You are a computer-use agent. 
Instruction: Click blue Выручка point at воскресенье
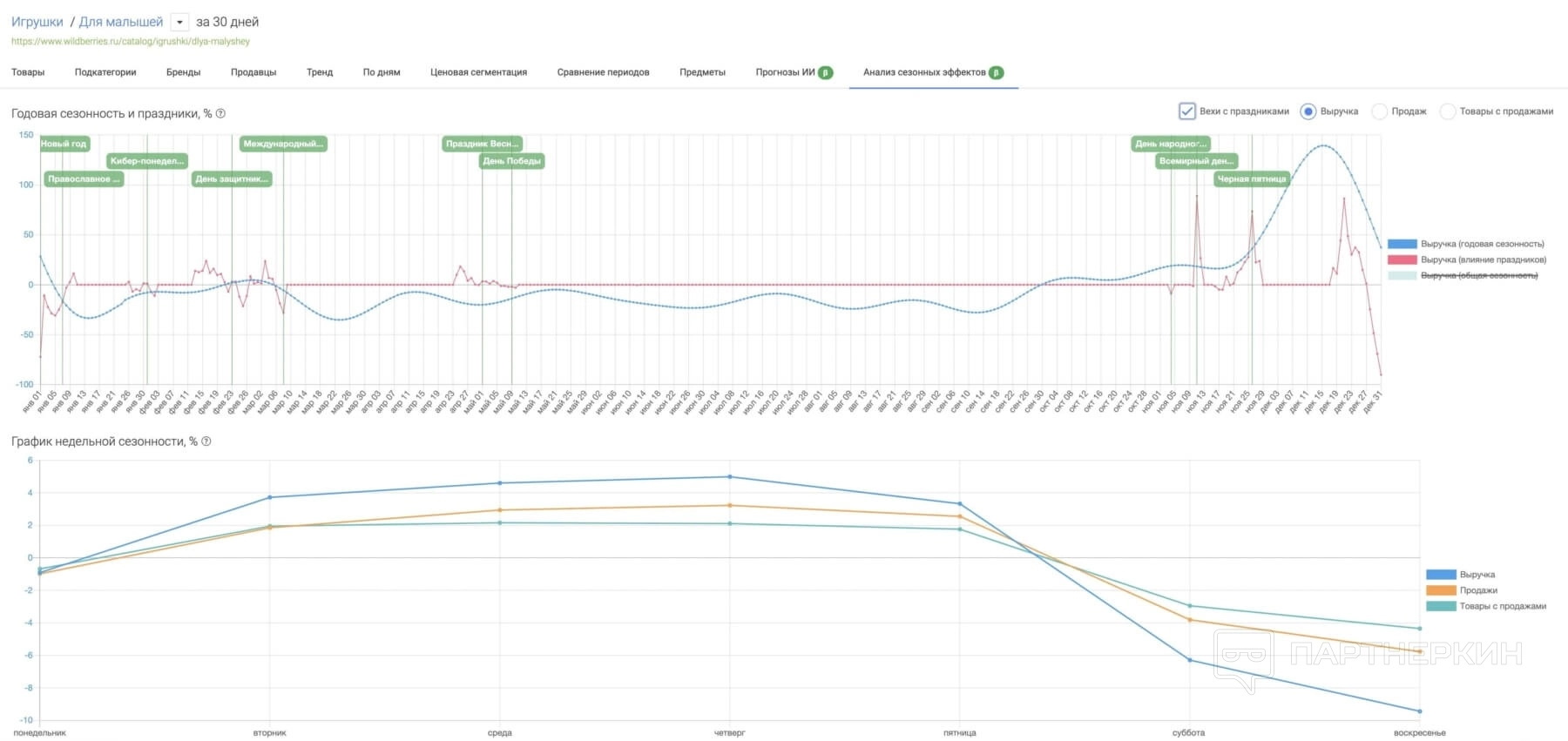point(1420,711)
